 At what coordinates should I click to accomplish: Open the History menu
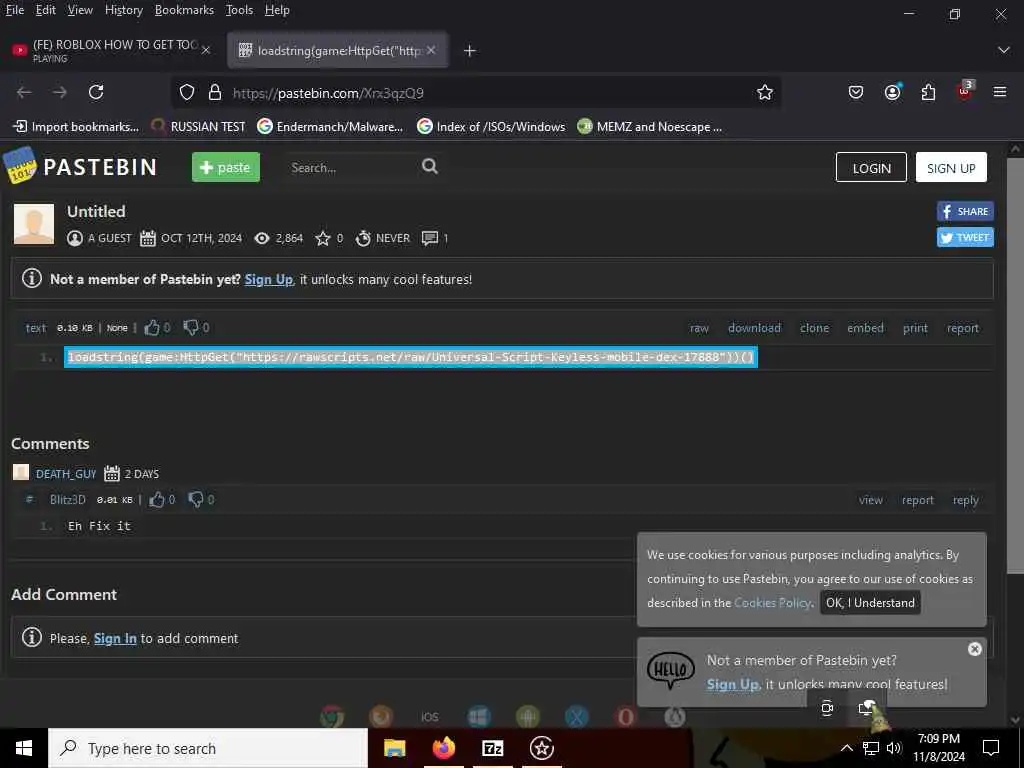123,10
